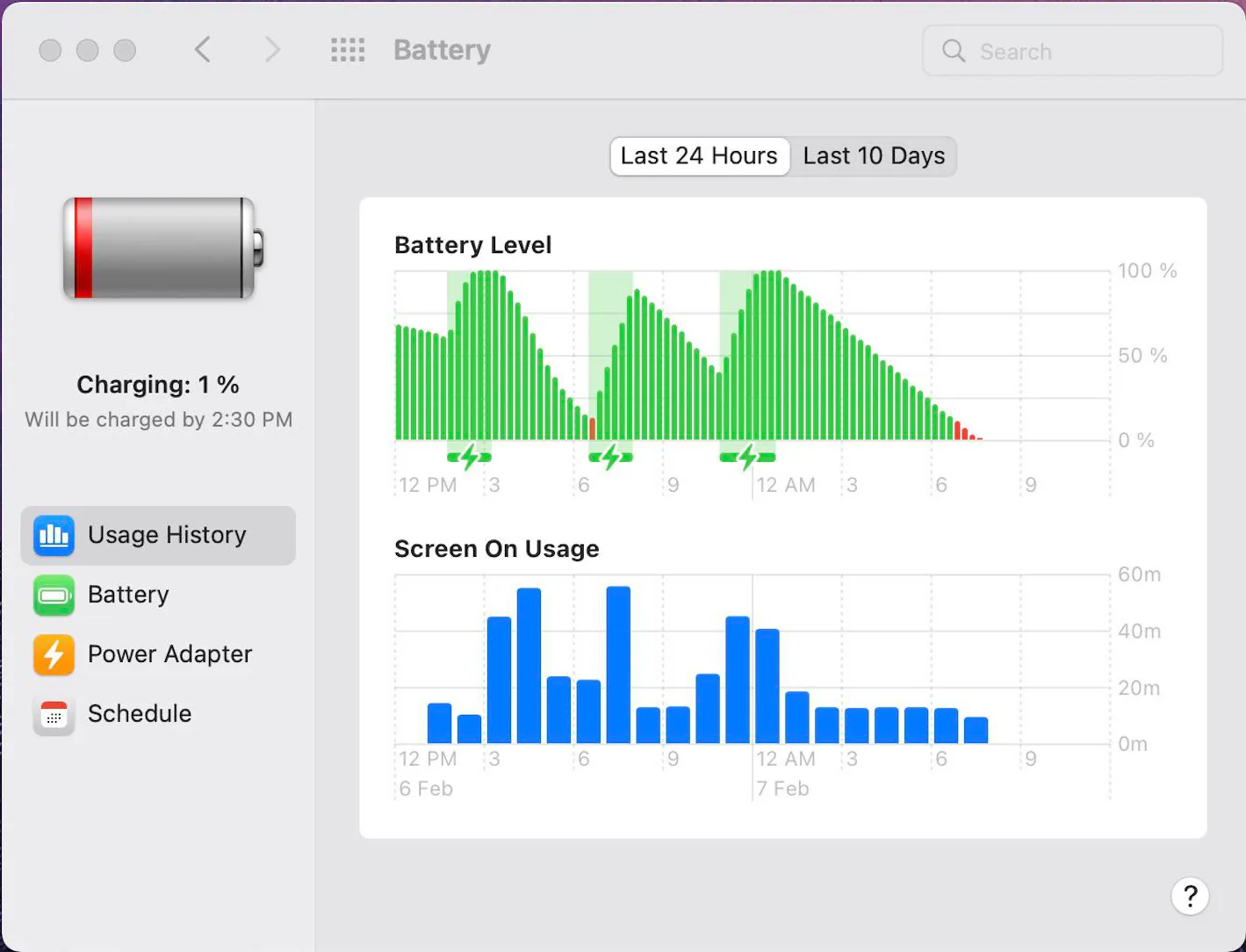Viewport: 1246px width, 952px height.
Task: Select Usage History in sidebar
Action: click(x=158, y=536)
